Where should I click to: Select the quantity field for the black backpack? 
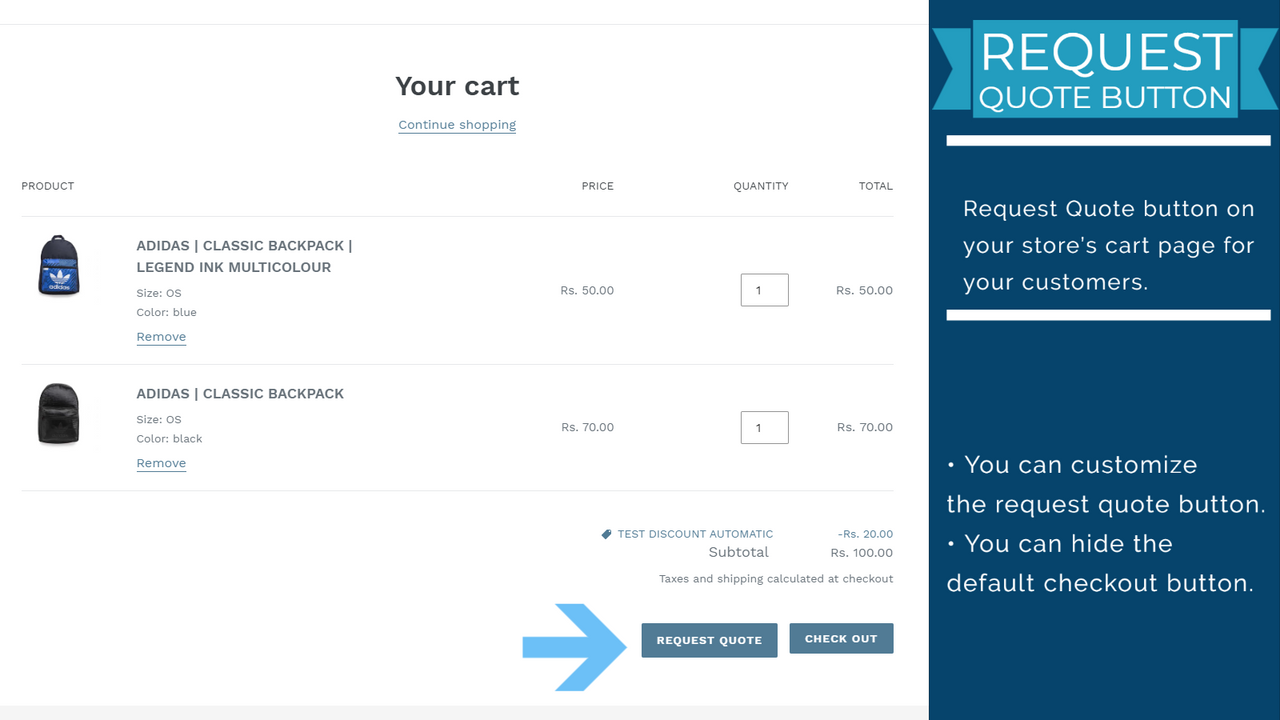point(764,427)
